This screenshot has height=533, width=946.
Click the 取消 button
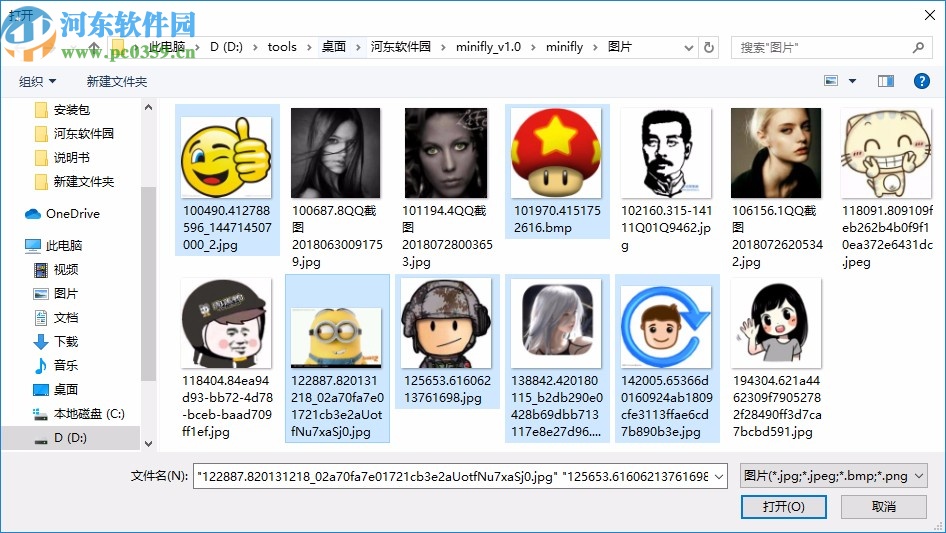point(884,506)
